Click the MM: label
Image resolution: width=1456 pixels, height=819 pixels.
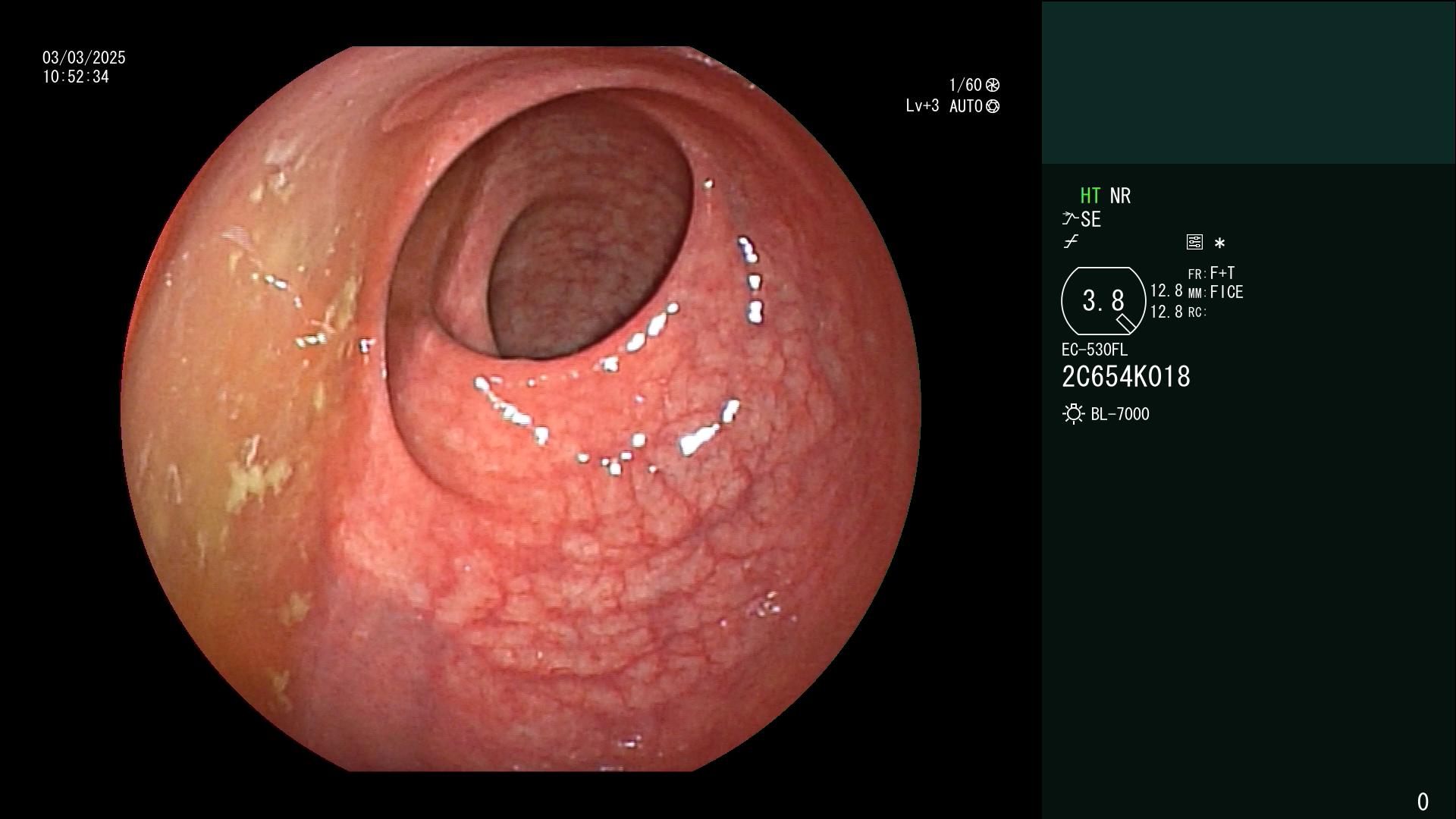click(1197, 293)
